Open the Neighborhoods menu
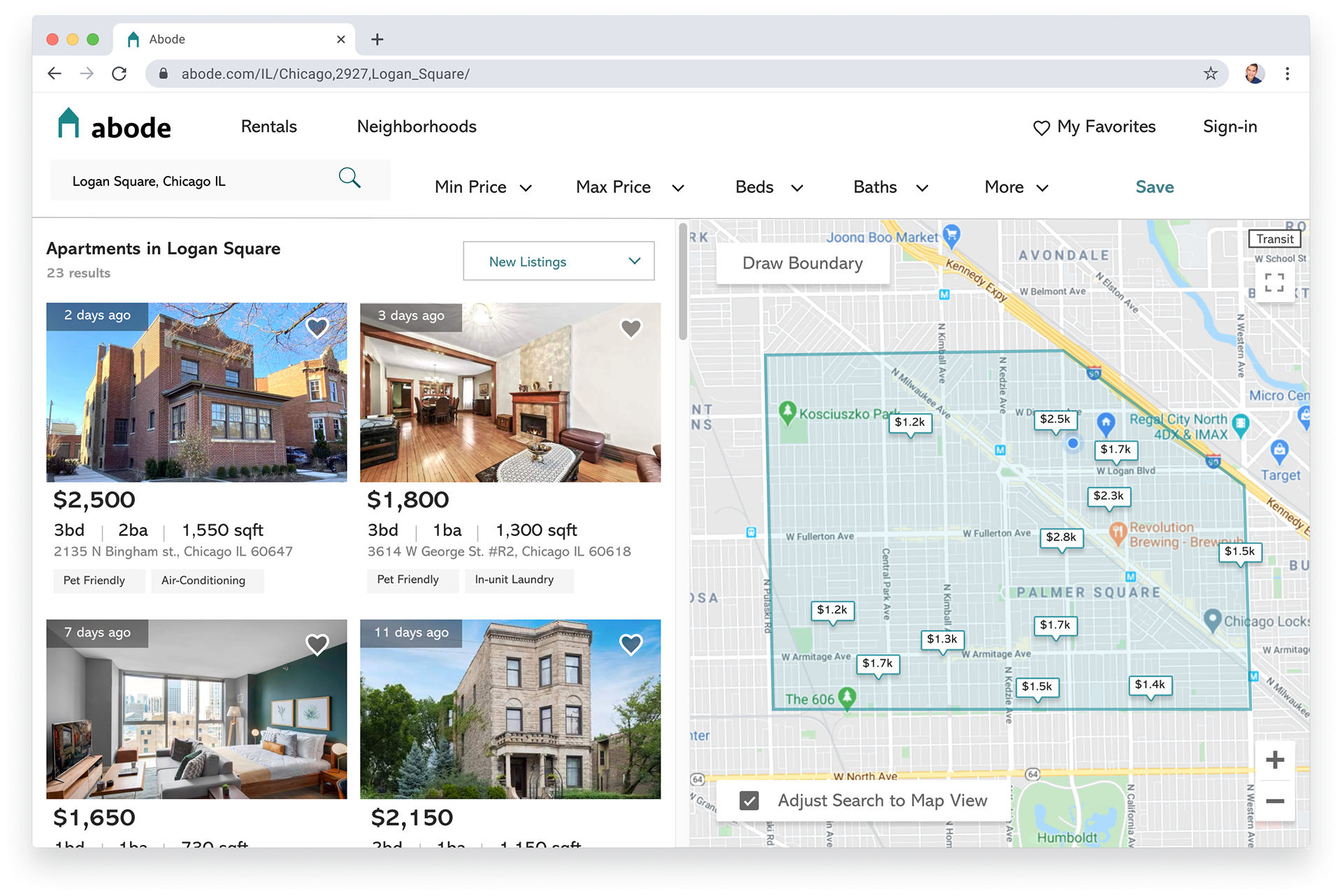The width and height of the screenshot is (1342, 896). (x=417, y=127)
